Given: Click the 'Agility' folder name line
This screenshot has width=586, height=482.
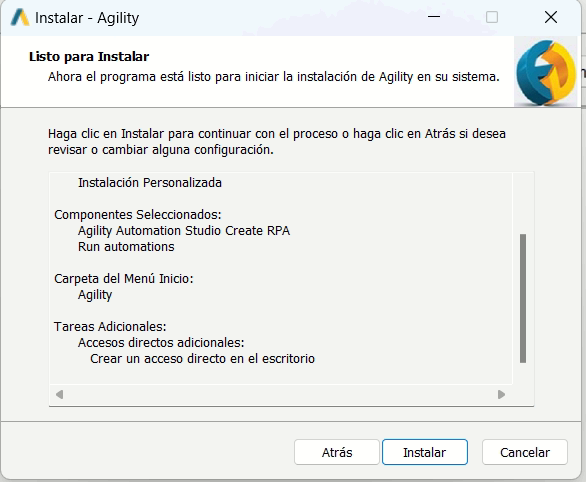Looking at the screenshot, I should (x=95, y=295).
